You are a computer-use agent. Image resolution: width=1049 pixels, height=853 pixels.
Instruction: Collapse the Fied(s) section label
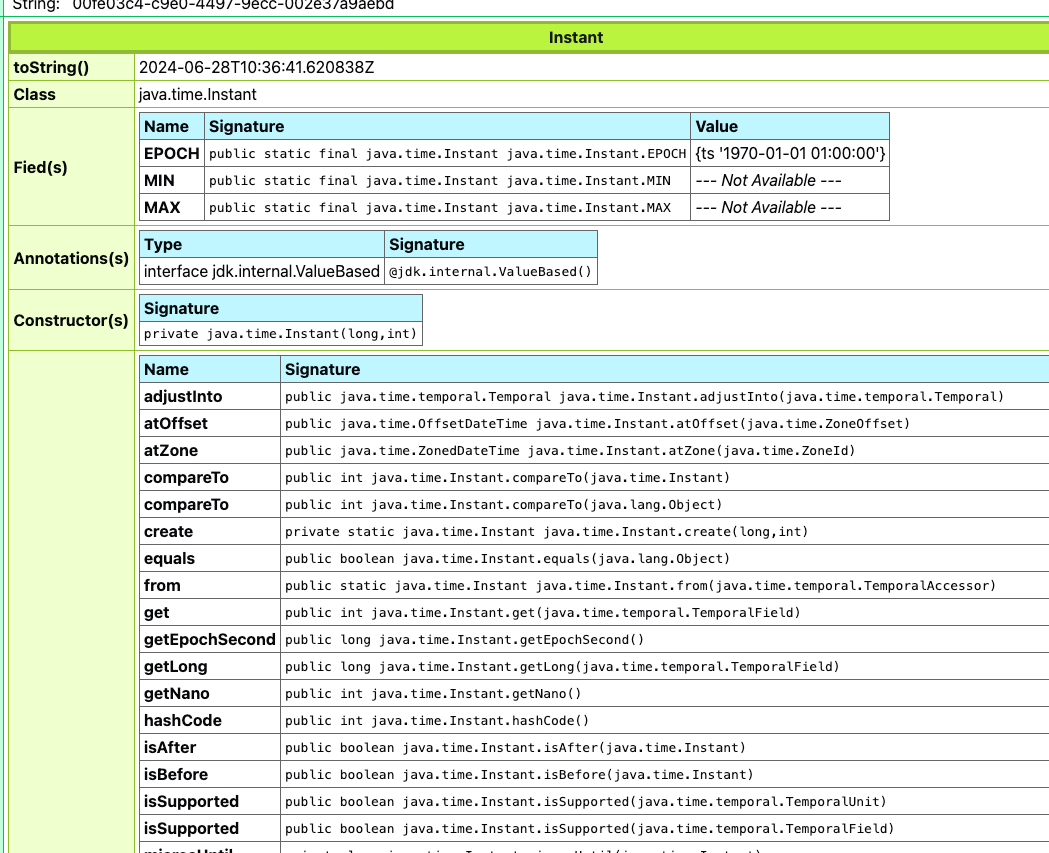tap(41, 167)
